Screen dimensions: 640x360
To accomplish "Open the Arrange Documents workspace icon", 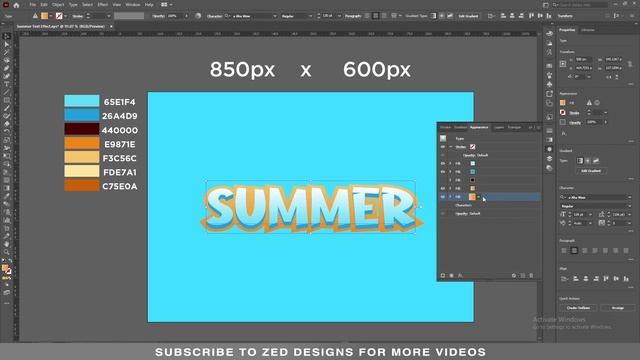I will click(164, 4).
